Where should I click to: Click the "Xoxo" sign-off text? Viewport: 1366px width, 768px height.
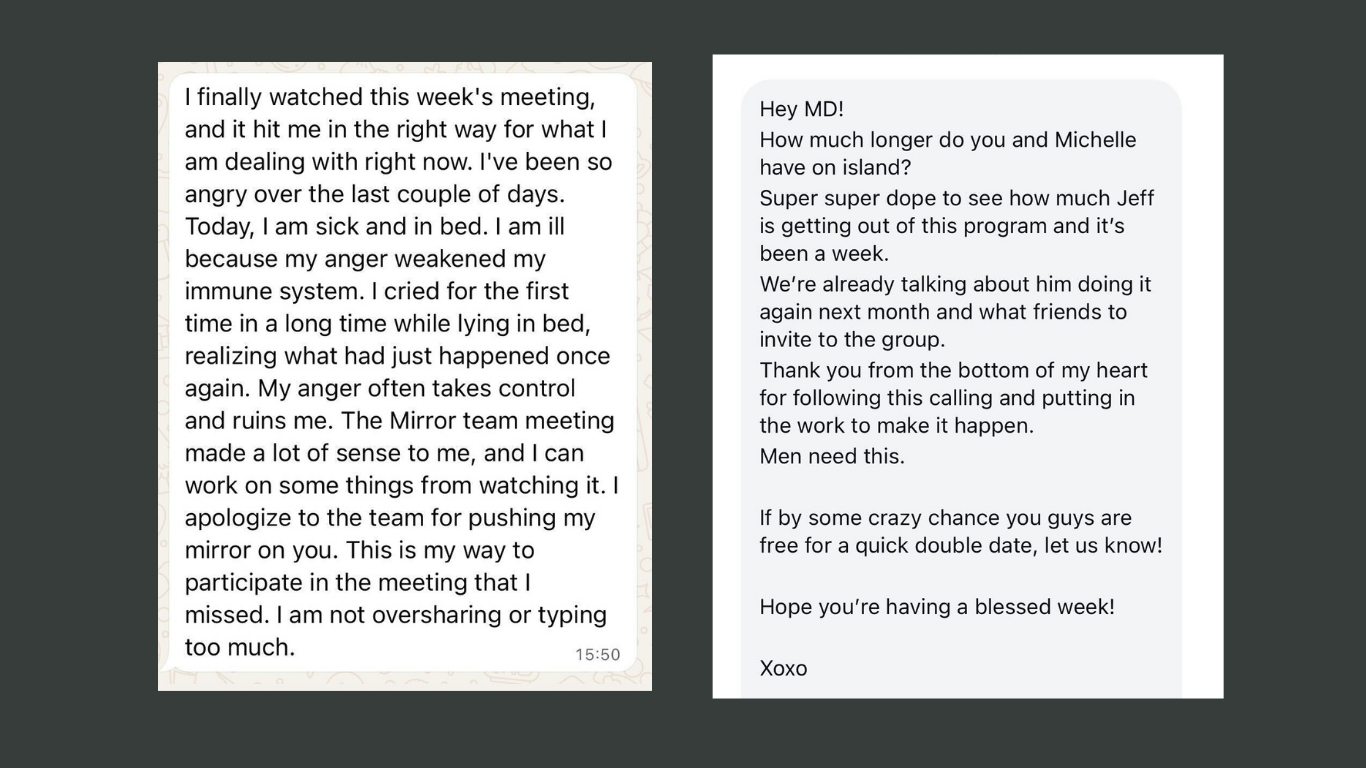tap(783, 668)
